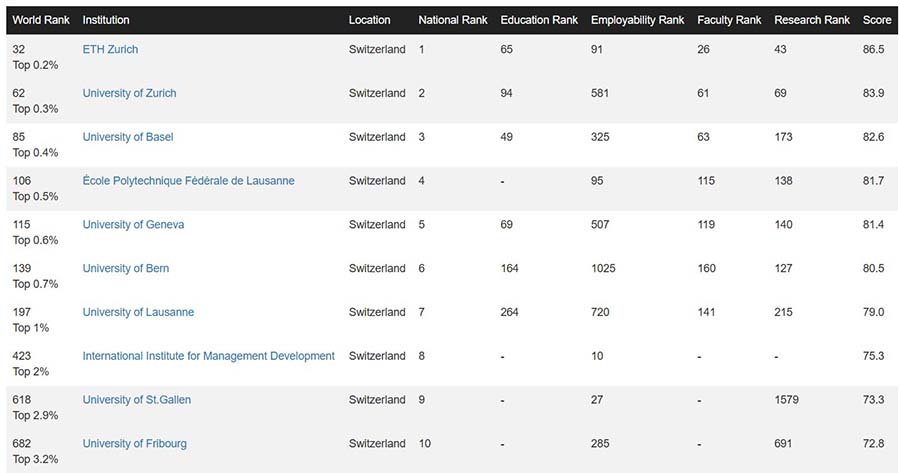
Task: Sort by Faculty Rank column header
Action: [x=729, y=20]
